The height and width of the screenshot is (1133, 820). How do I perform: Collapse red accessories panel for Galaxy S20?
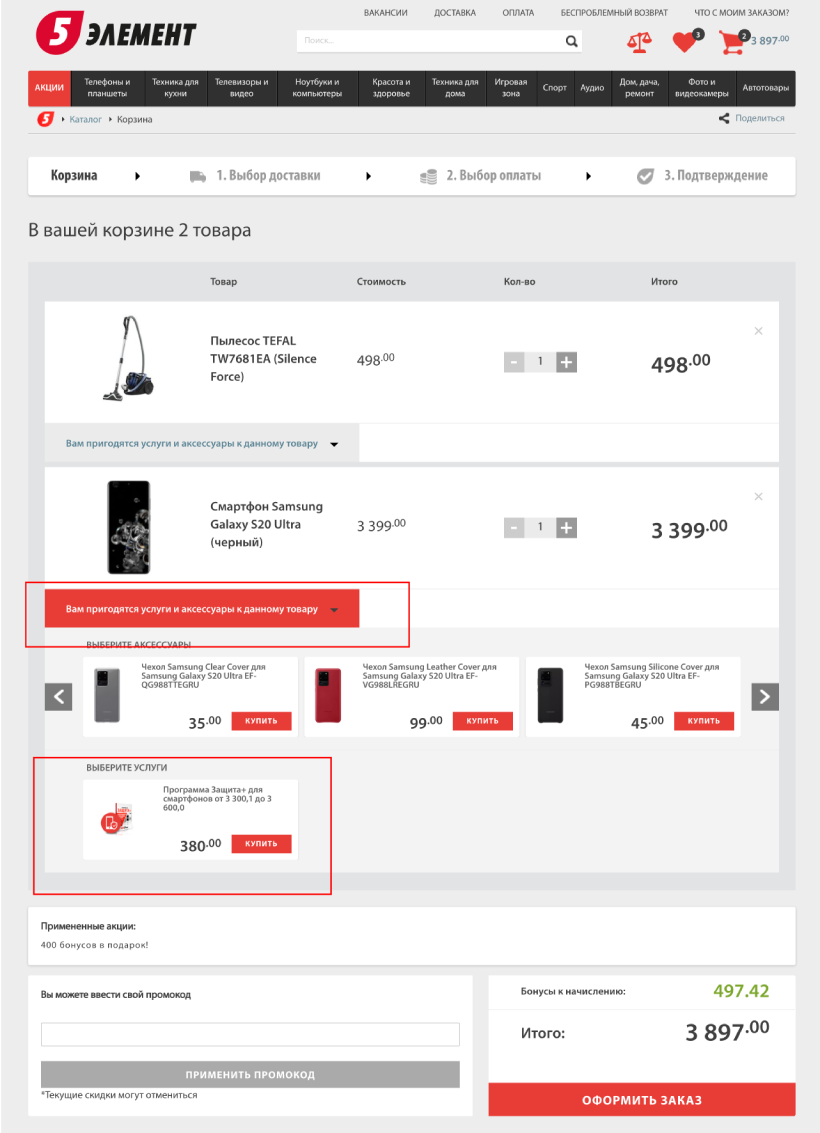coord(202,609)
